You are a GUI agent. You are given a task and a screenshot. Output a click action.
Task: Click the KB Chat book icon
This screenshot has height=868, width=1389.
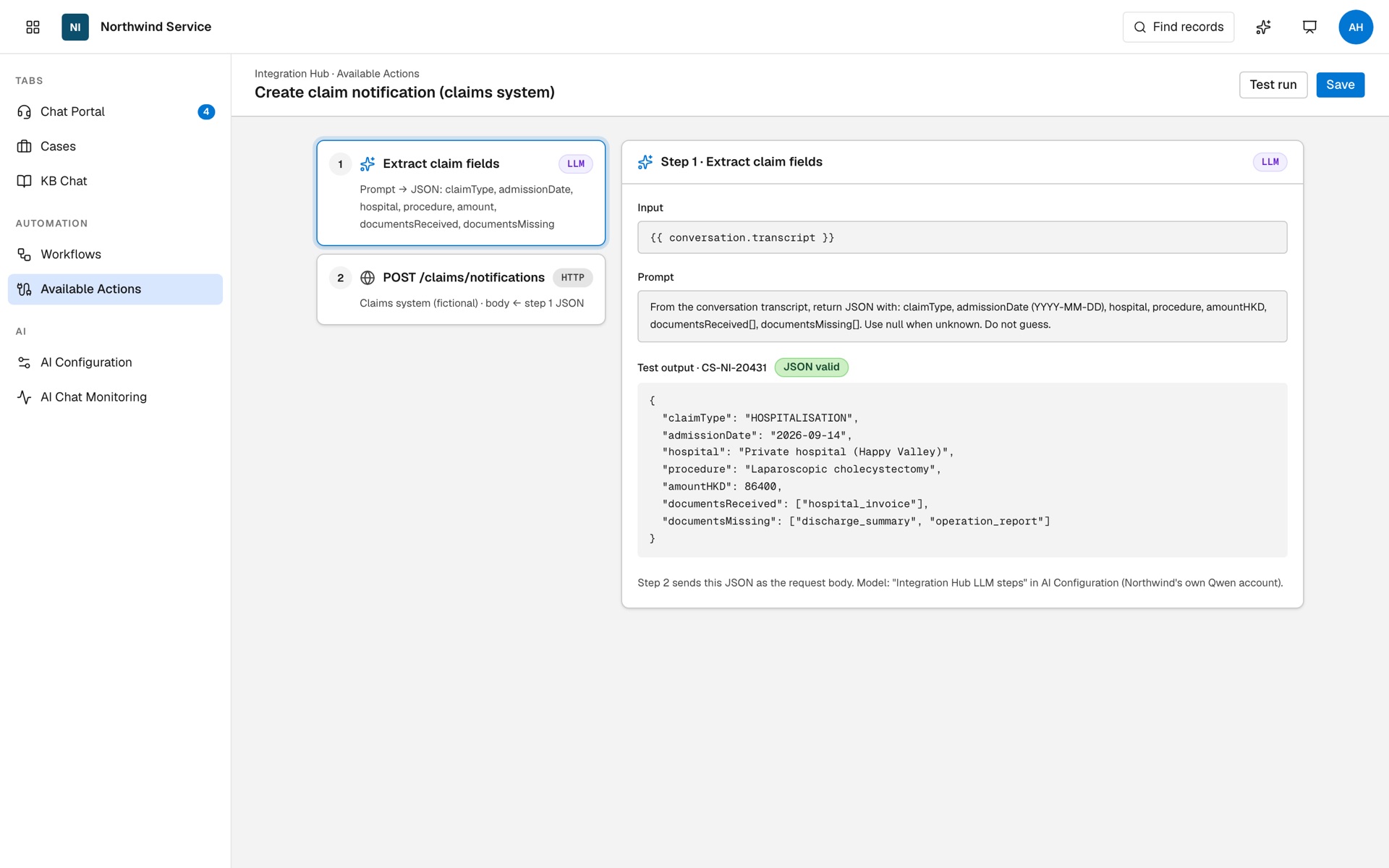pos(24,181)
